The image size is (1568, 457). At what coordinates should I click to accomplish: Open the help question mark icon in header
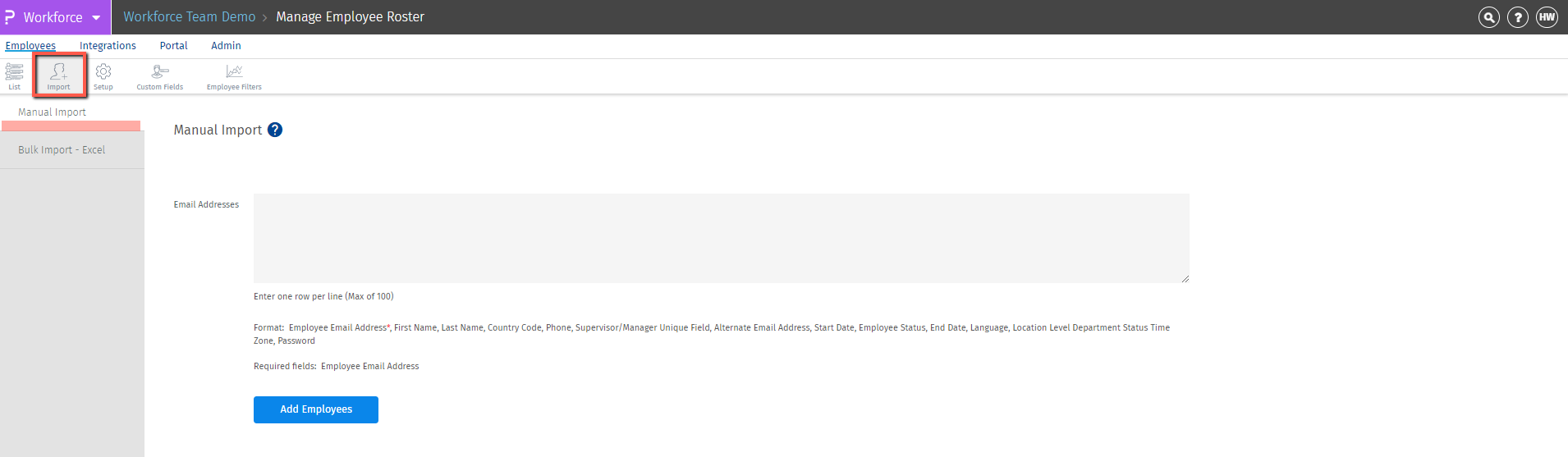tap(1518, 17)
